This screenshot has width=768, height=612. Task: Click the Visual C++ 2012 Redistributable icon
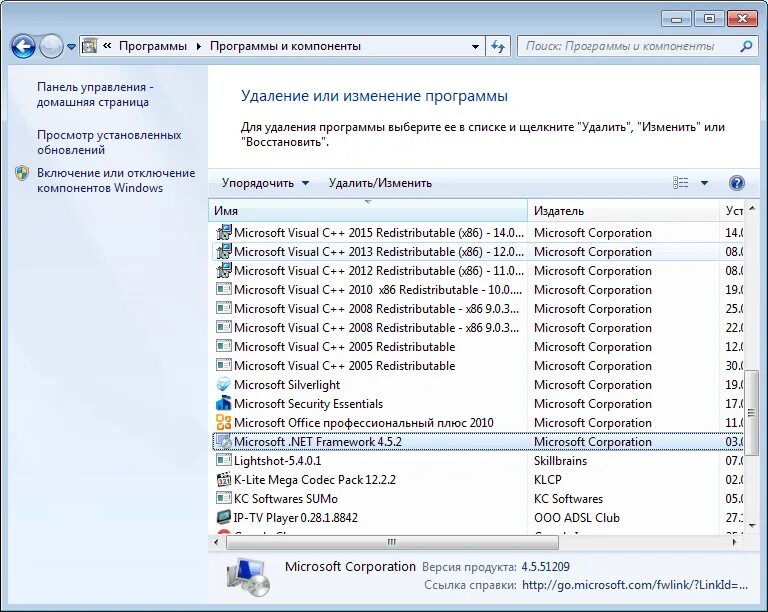click(224, 270)
